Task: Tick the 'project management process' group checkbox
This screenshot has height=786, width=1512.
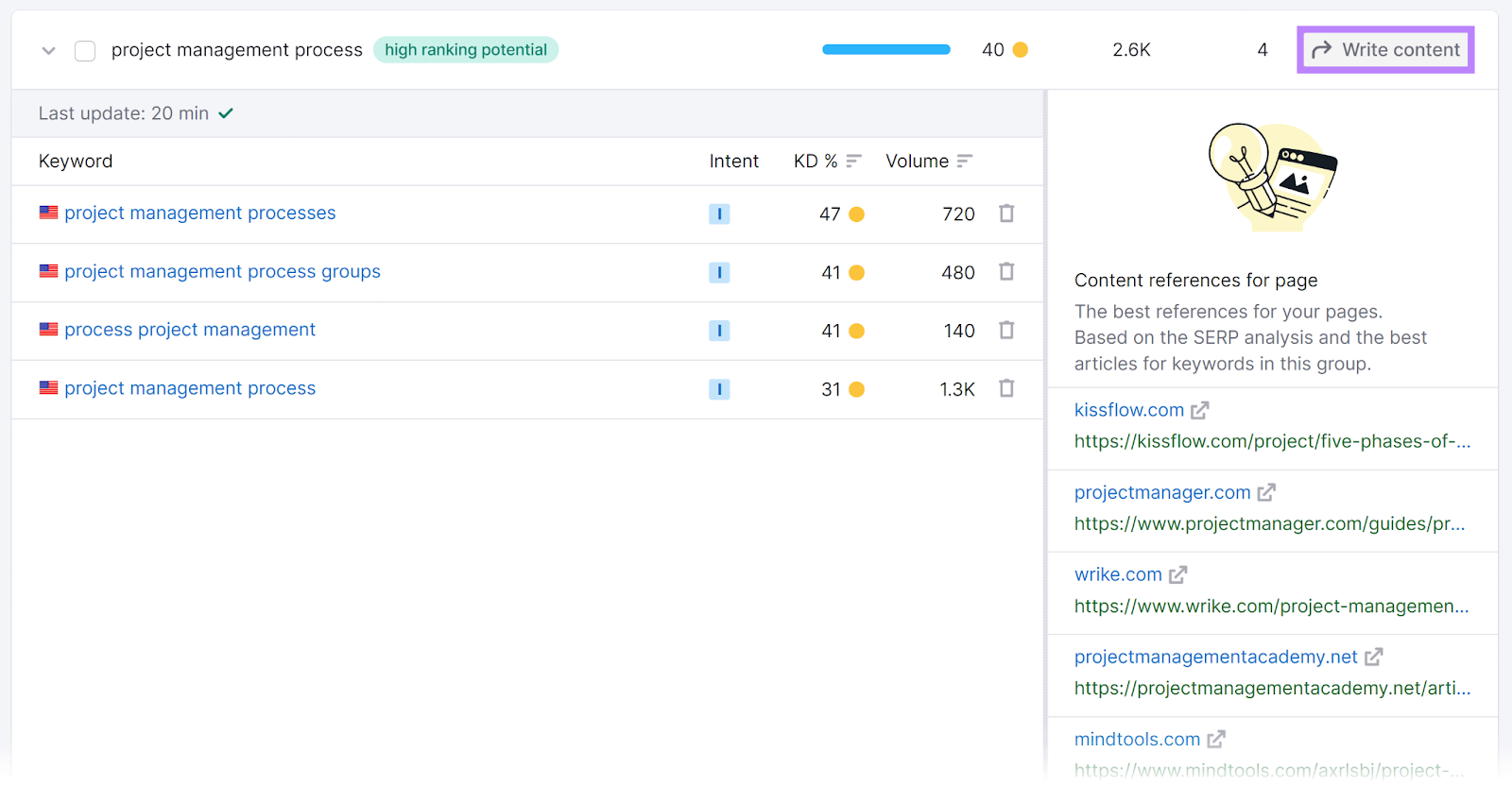Action: click(85, 51)
